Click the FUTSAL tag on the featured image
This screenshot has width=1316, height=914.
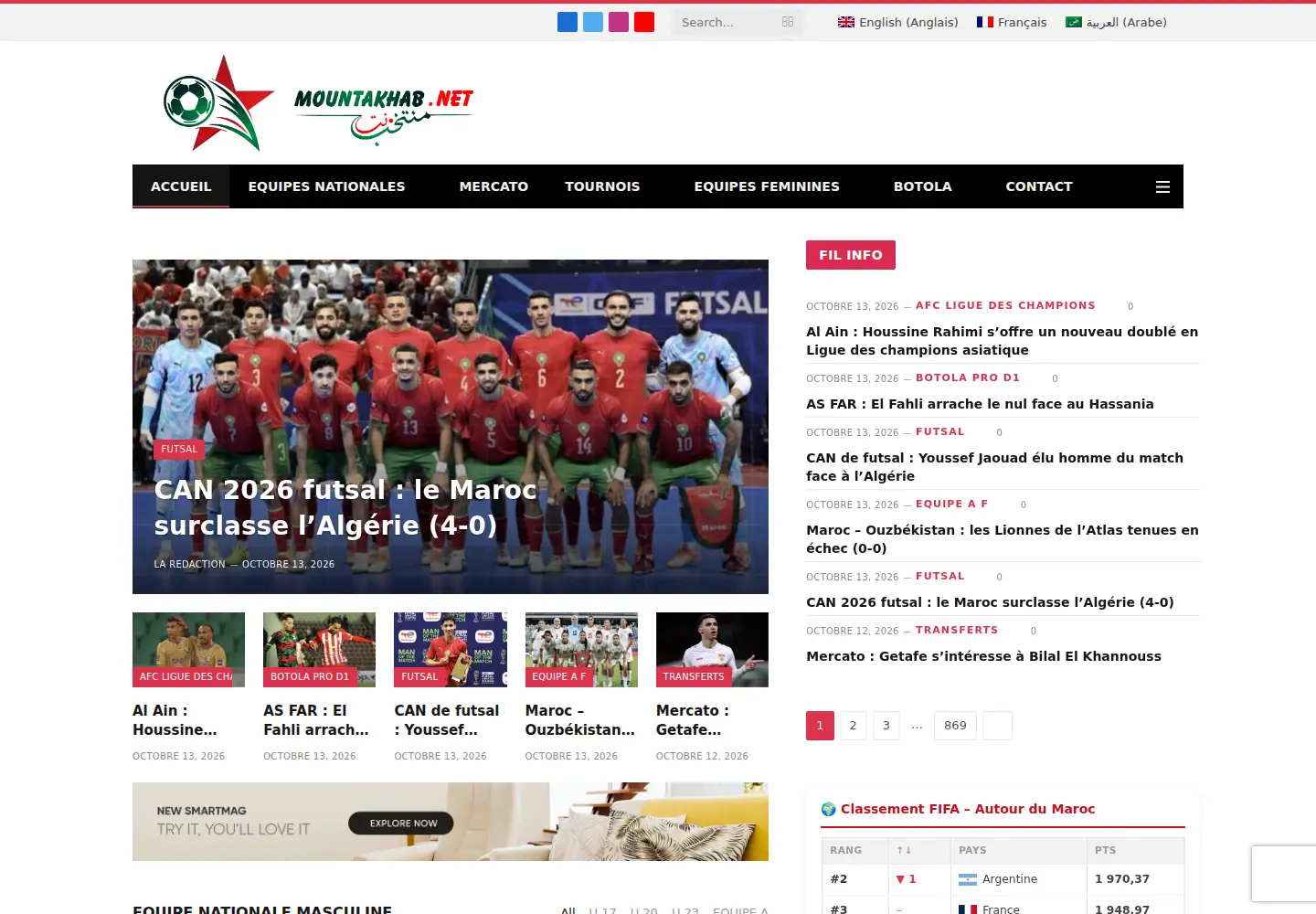click(x=179, y=449)
